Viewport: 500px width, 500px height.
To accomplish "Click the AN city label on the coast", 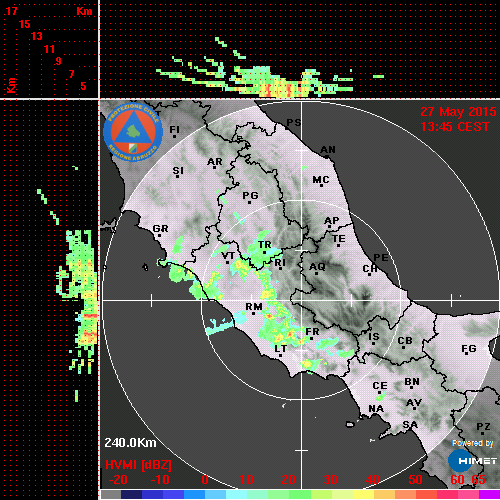I will point(328,150).
